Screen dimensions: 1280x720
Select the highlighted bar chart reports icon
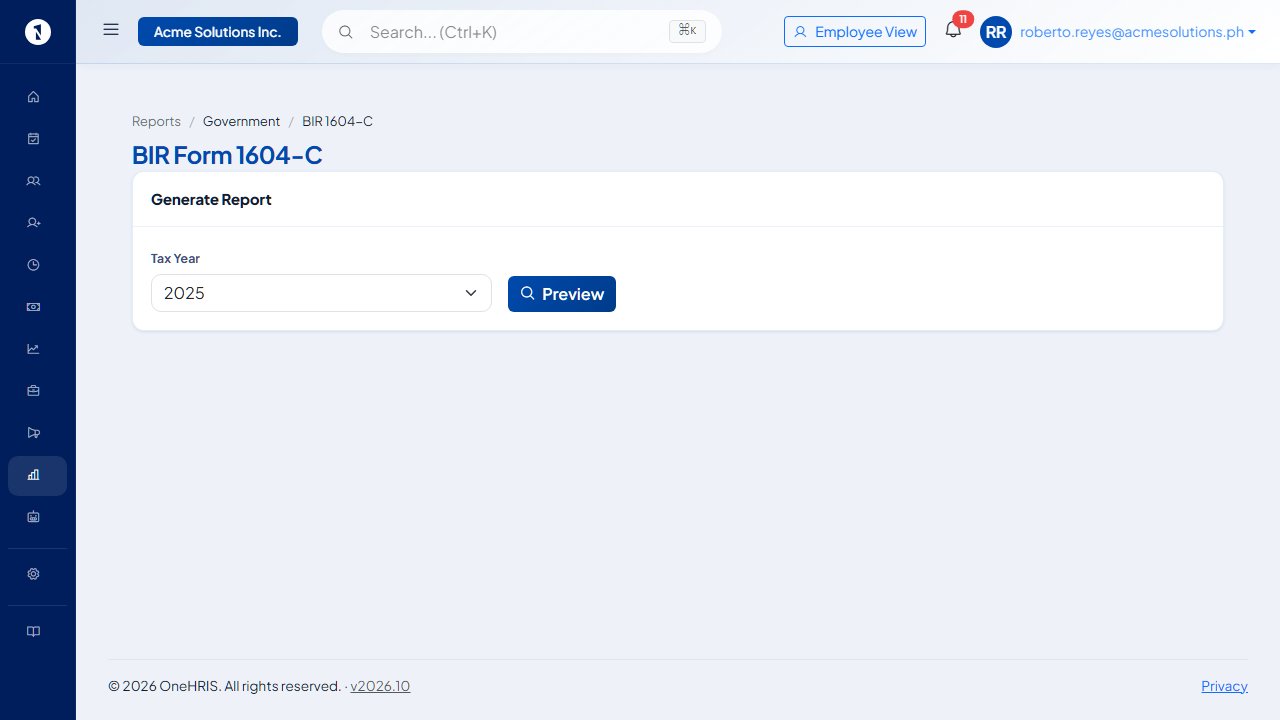(37, 476)
